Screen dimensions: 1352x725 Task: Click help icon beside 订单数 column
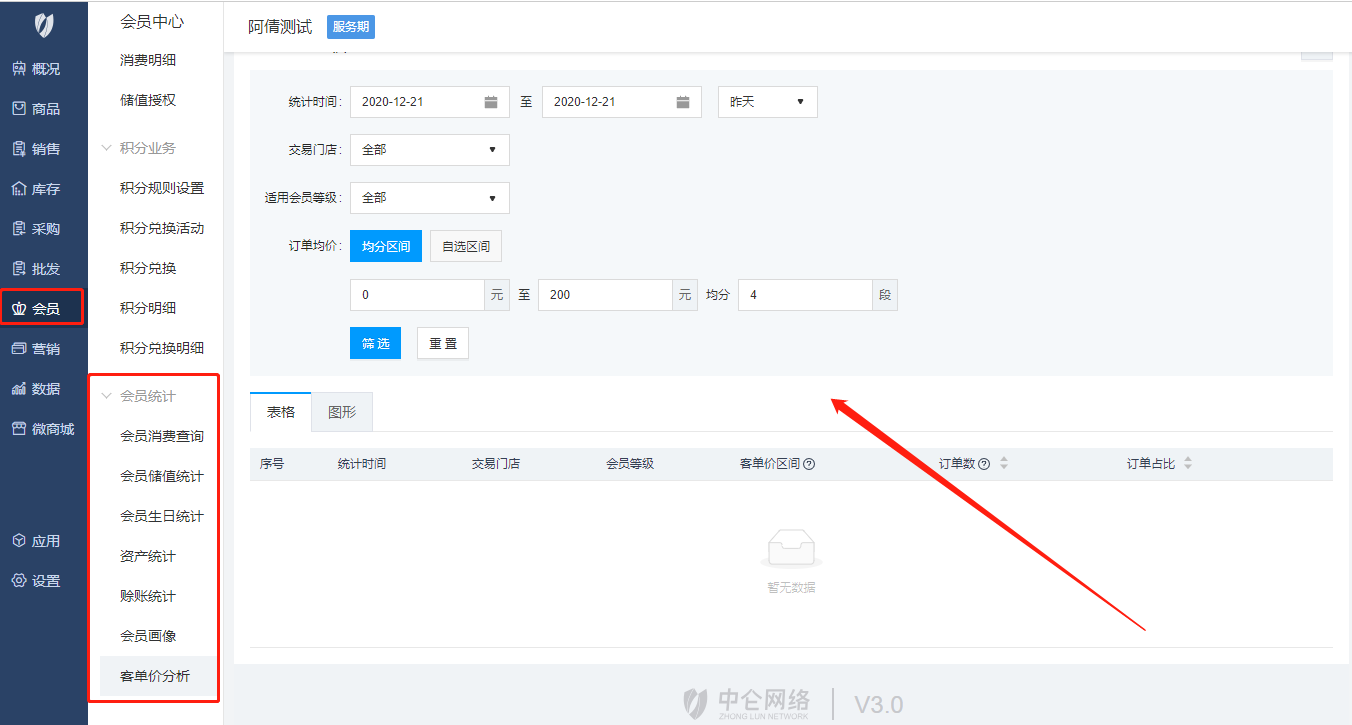984,464
